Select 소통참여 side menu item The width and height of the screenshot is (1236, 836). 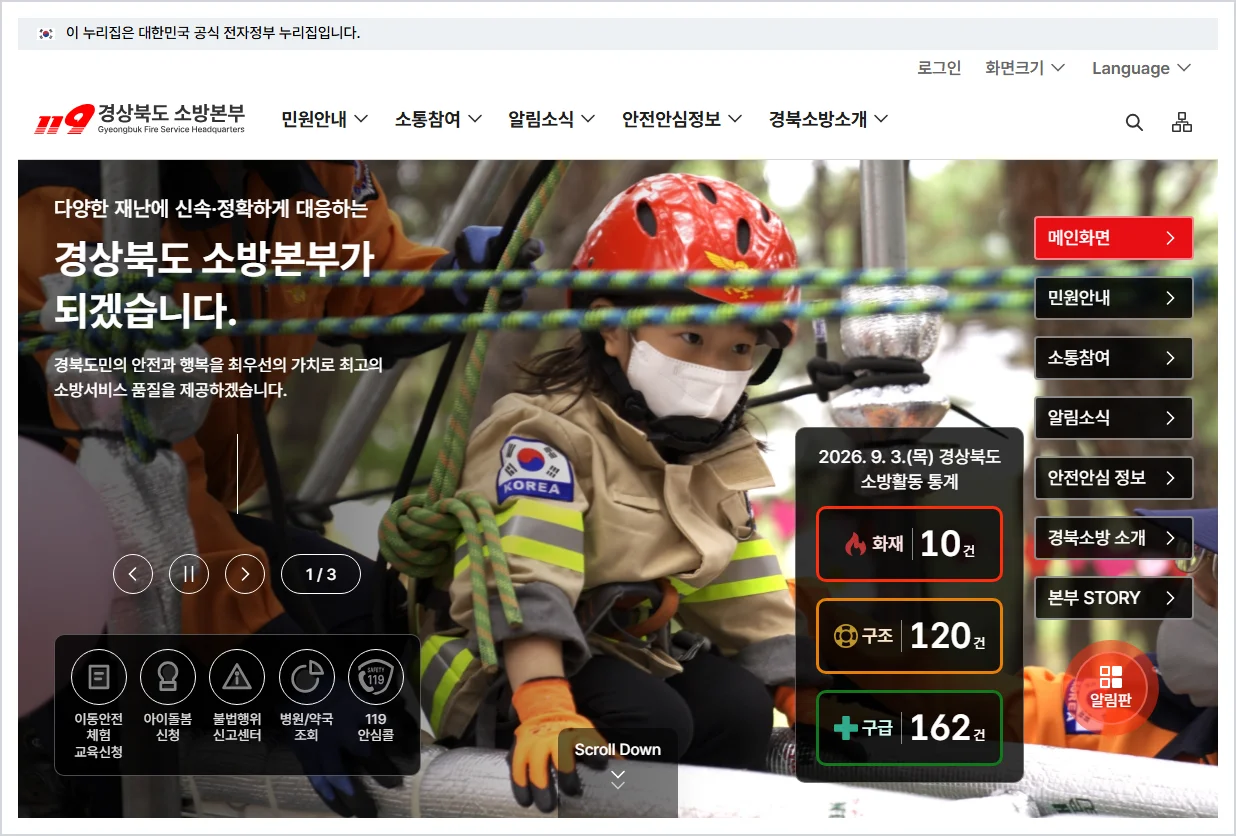point(1113,358)
